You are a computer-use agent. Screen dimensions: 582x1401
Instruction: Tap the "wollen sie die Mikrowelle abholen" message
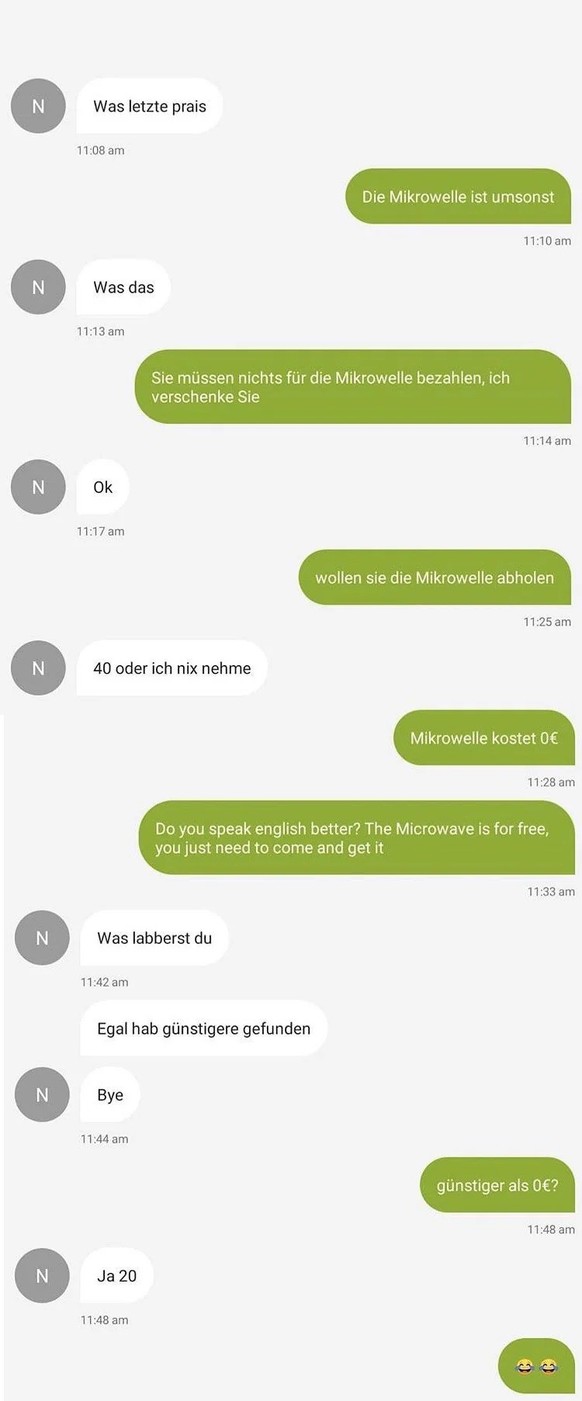tap(435, 577)
